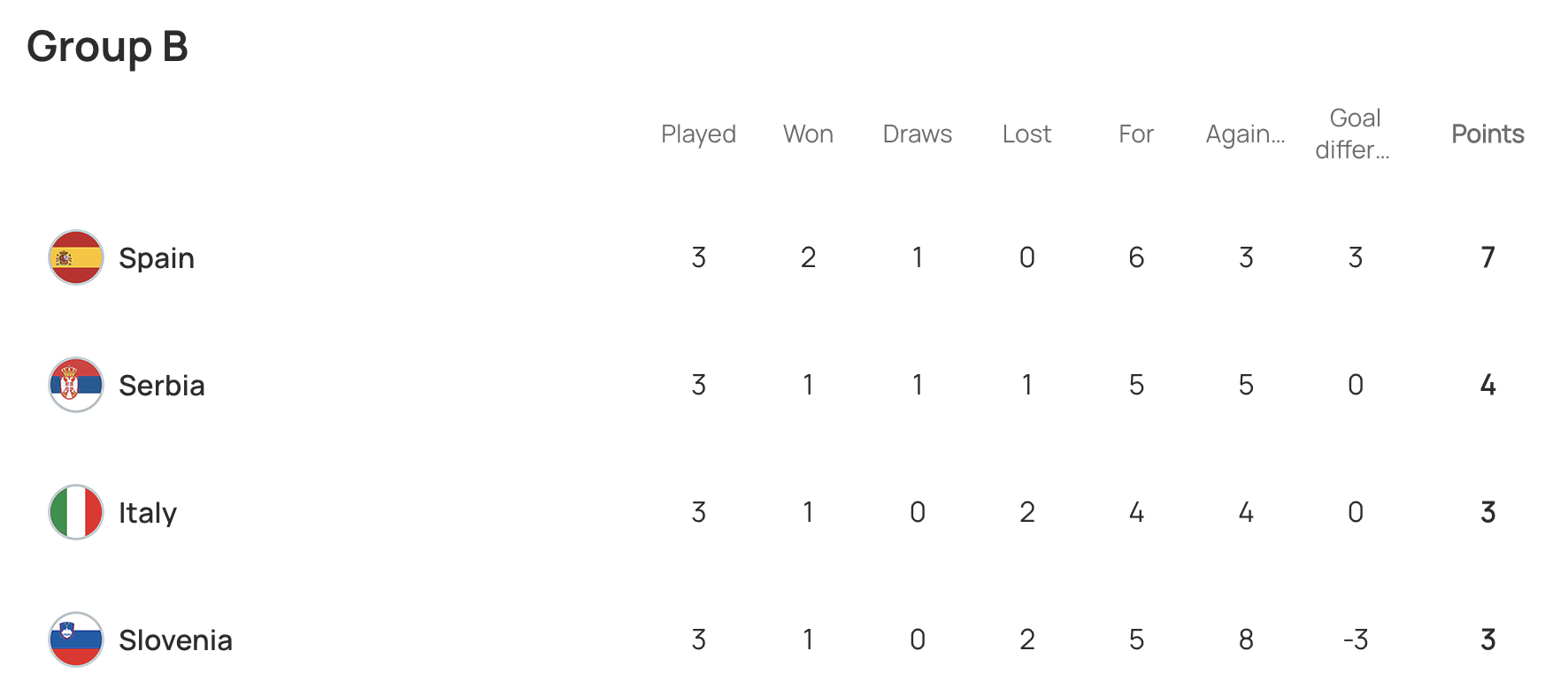Sort by the Points column header
The width and height of the screenshot is (1568, 697).
tap(1487, 134)
